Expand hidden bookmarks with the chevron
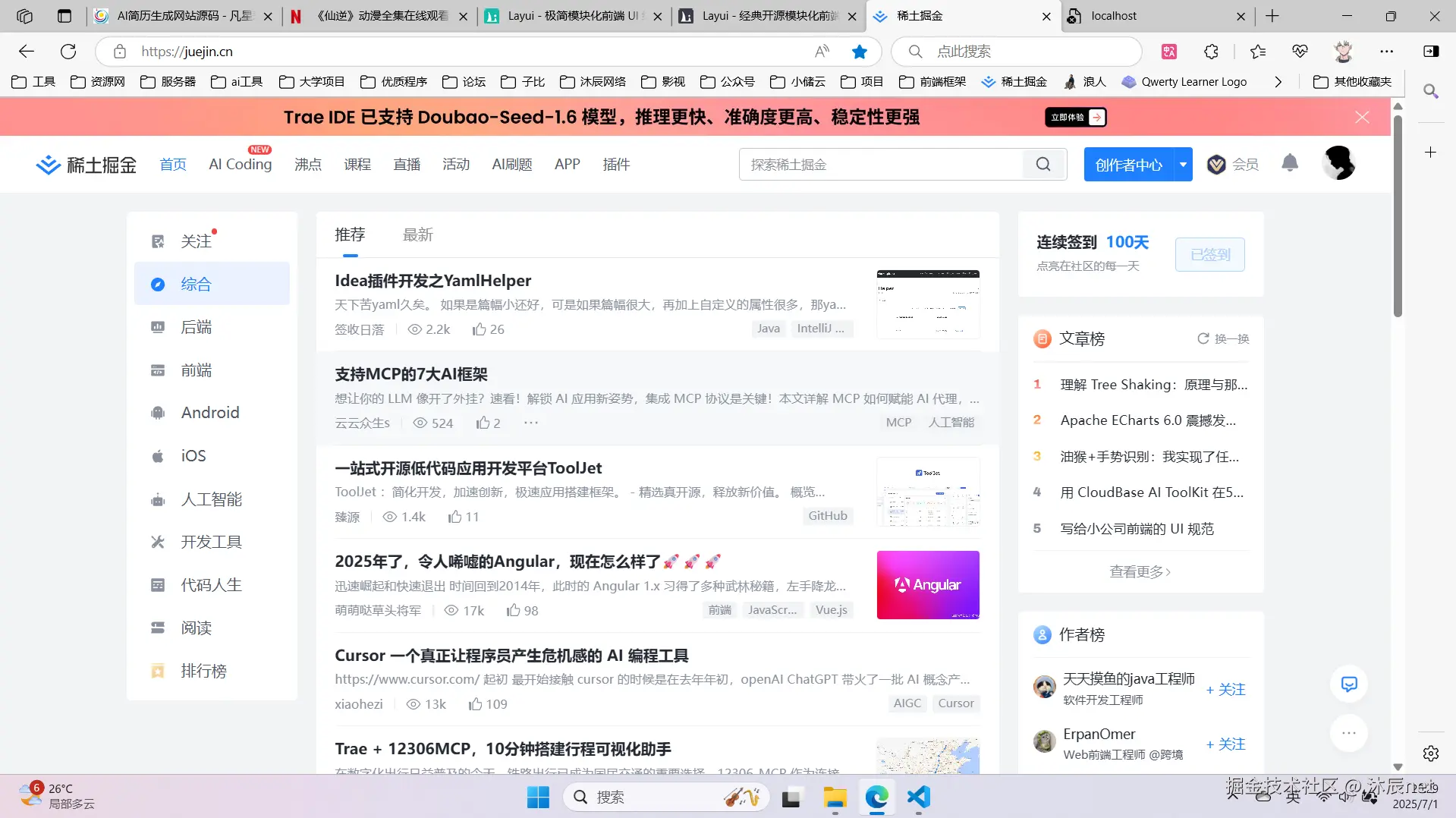This screenshot has height=818, width=1456. (x=1278, y=82)
